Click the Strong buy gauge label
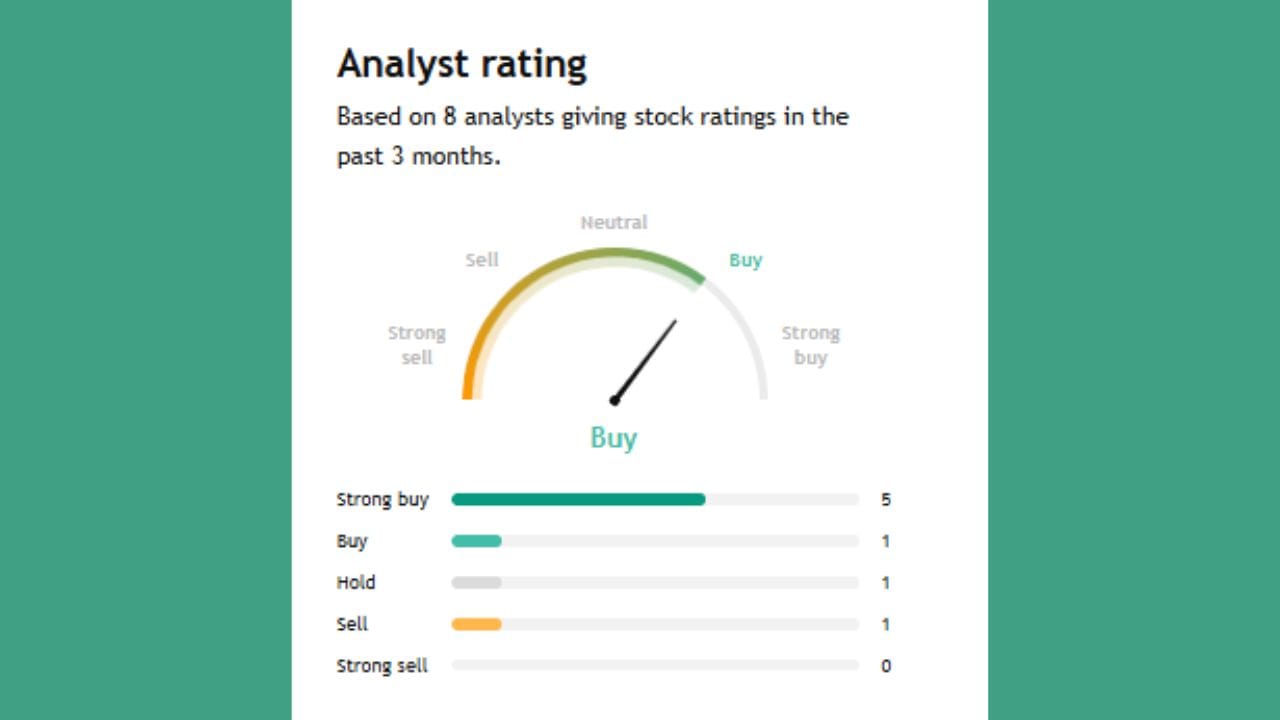Viewport: 1280px width, 720px height. [810, 345]
